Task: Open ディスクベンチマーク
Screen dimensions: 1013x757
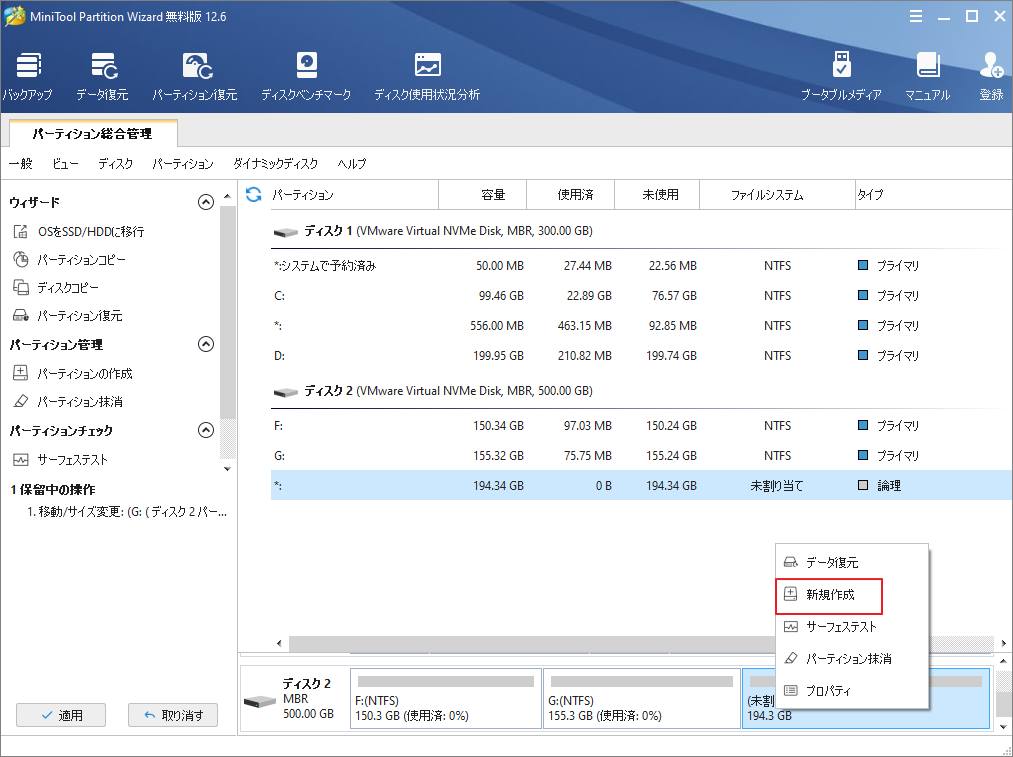Action: [305, 75]
